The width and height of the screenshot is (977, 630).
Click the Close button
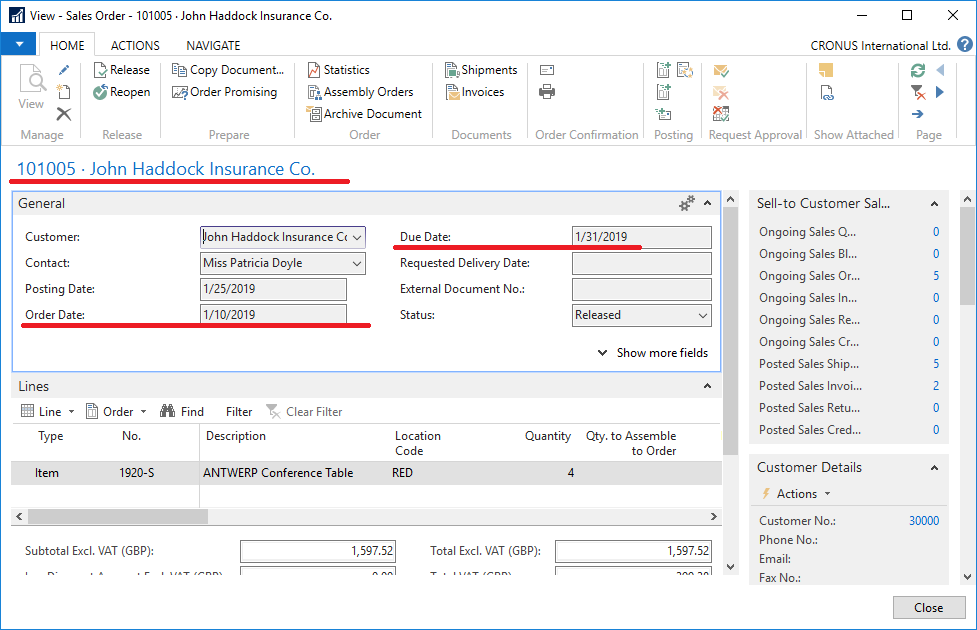coord(928,608)
